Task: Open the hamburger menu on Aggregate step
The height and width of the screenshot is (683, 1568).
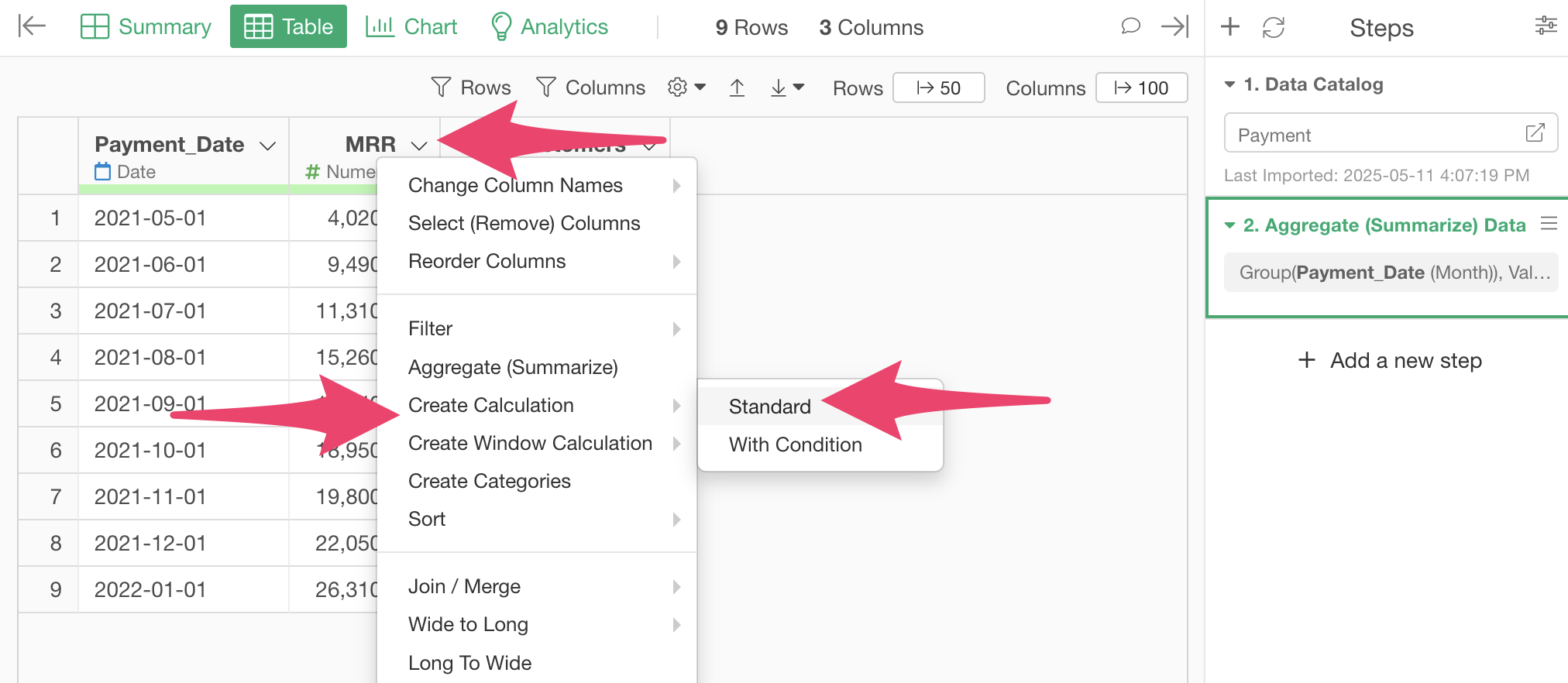Action: point(1549,224)
